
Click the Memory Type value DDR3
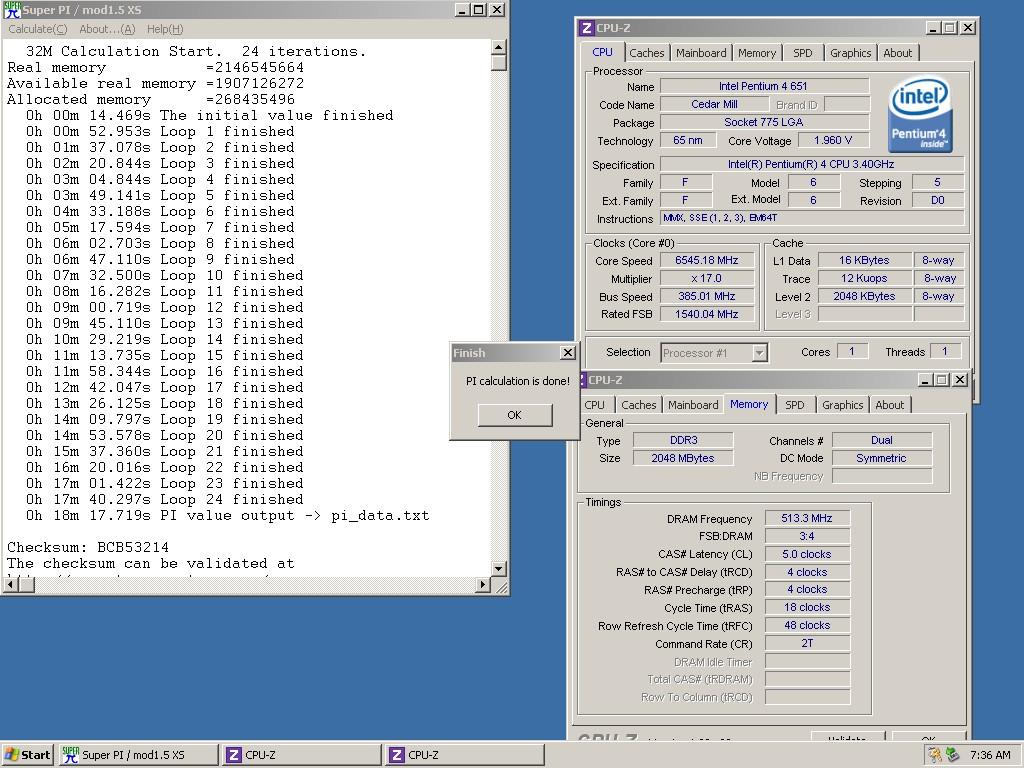683,440
